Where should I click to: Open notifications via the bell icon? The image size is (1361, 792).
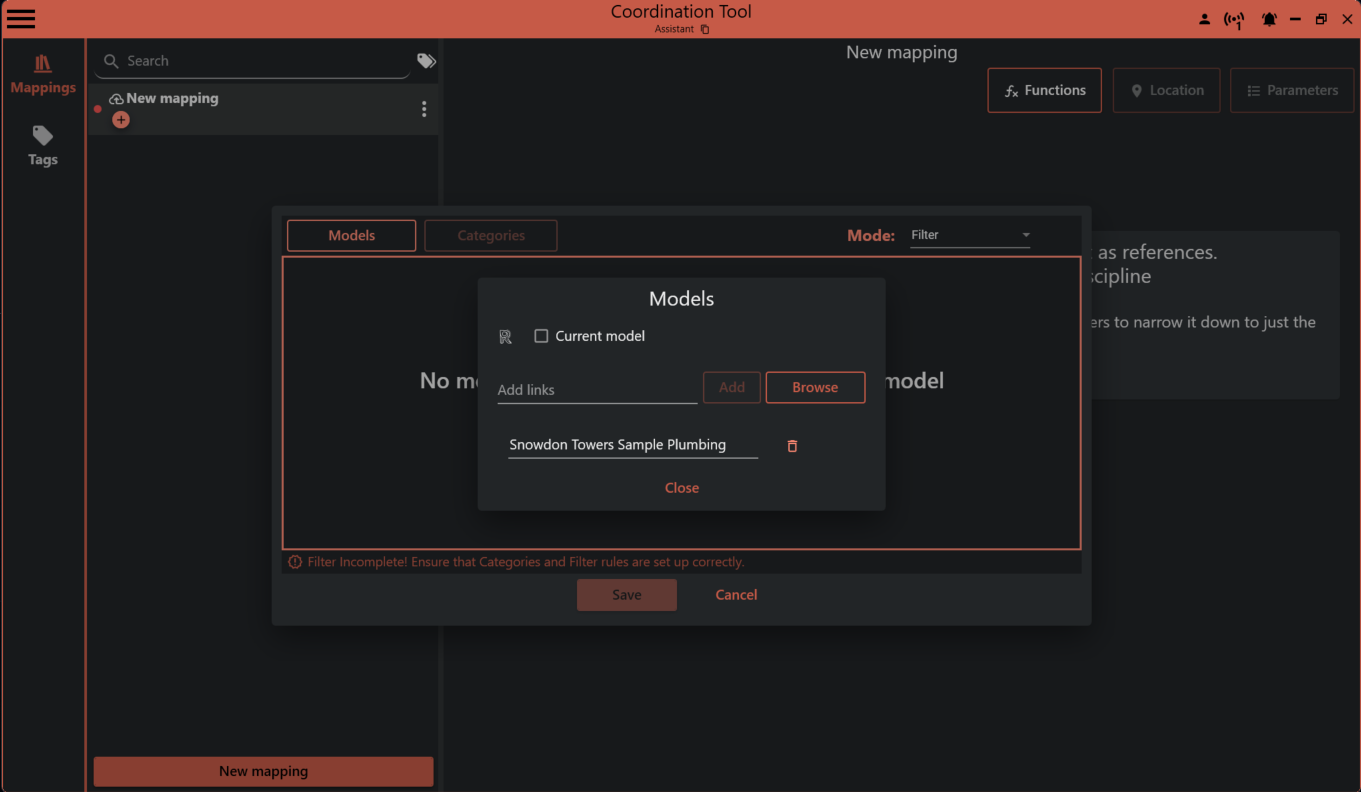(1269, 18)
